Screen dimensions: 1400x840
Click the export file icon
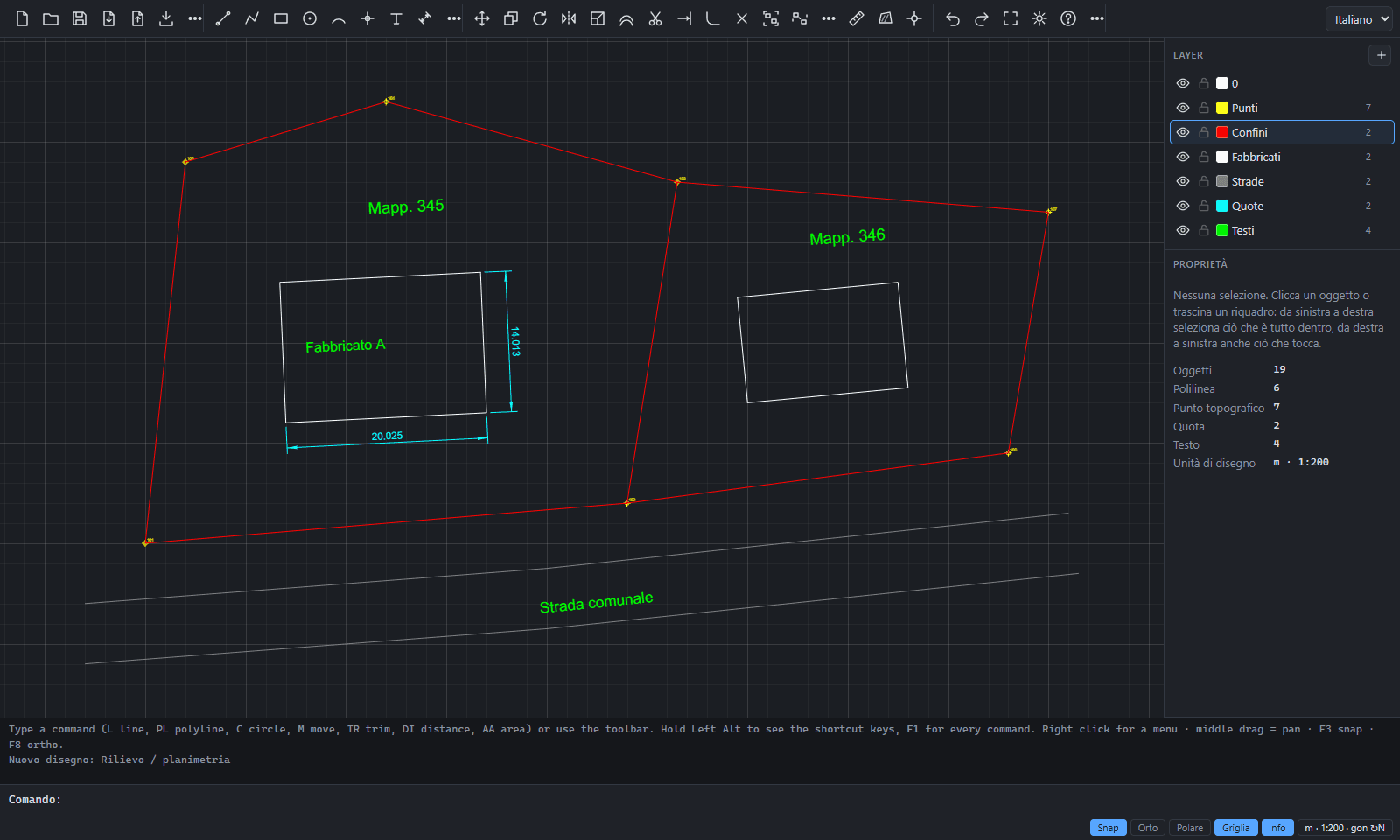[137, 18]
